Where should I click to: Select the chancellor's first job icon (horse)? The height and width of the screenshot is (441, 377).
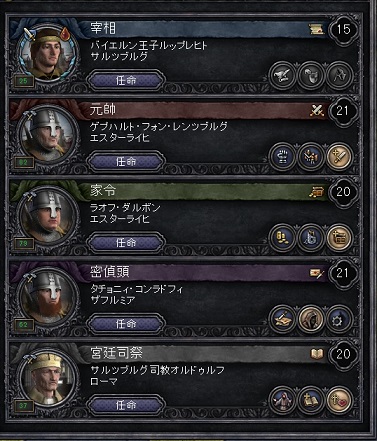(x=282, y=76)
